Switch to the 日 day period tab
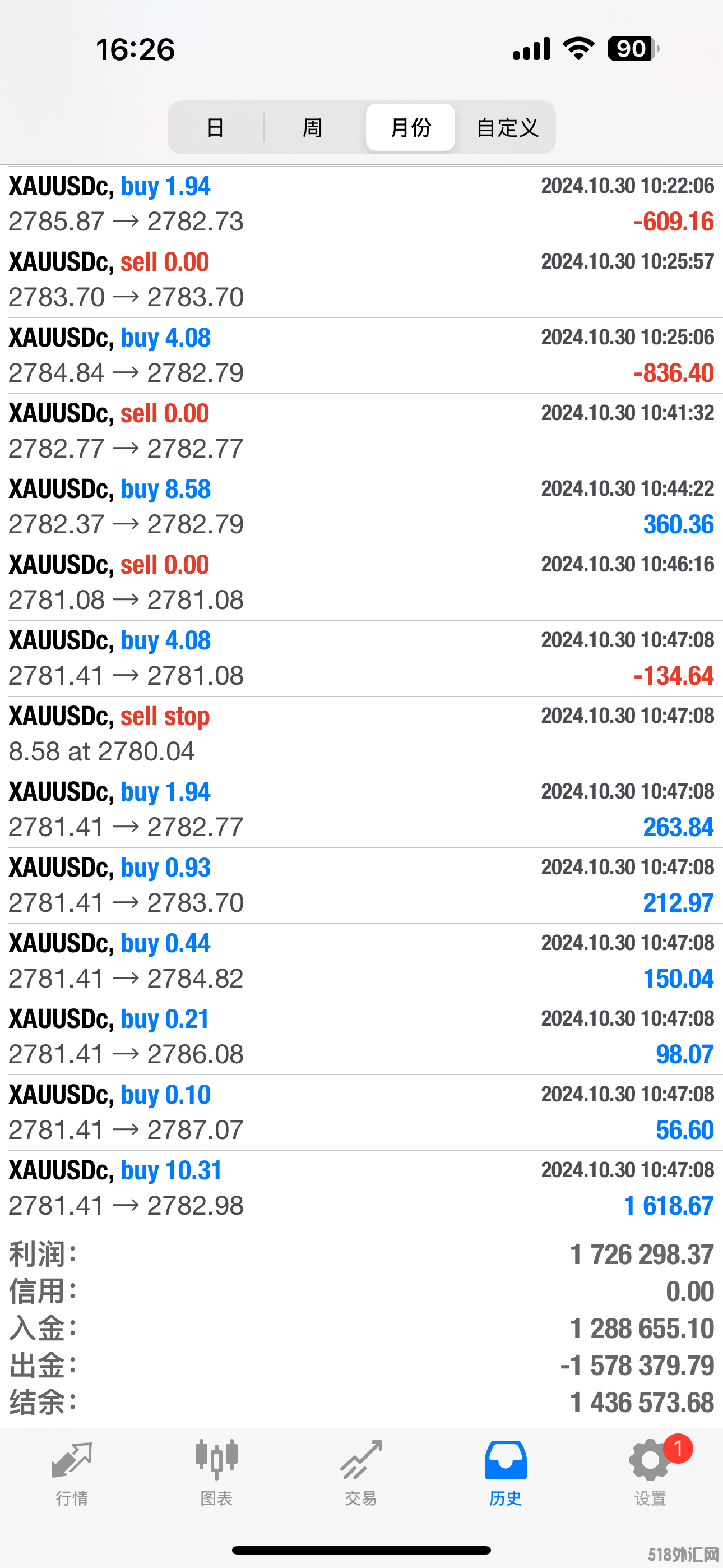 click(x=215, y=128)
